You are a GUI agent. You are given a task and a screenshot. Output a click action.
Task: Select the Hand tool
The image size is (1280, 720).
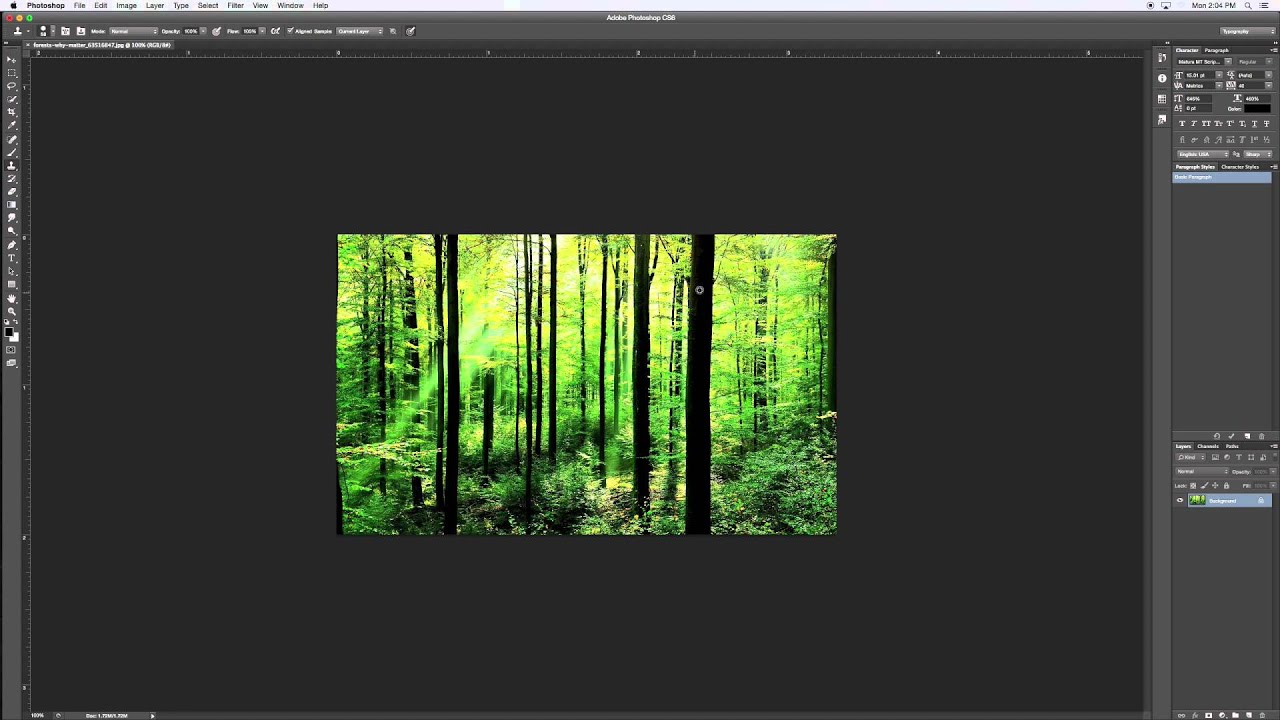(12, 299)
